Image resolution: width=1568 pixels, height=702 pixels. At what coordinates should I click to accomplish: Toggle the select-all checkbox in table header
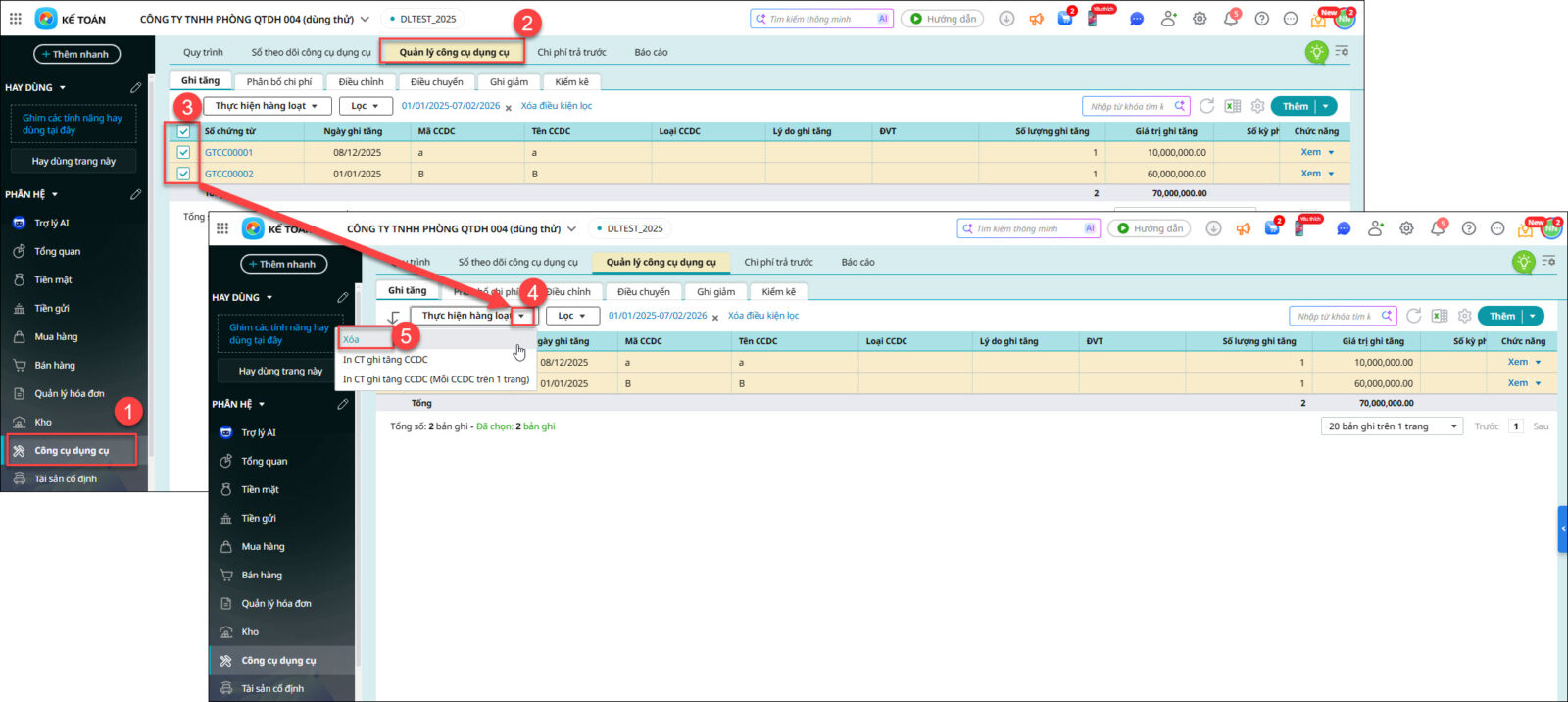pyautogui.click(x=183, y=131)
